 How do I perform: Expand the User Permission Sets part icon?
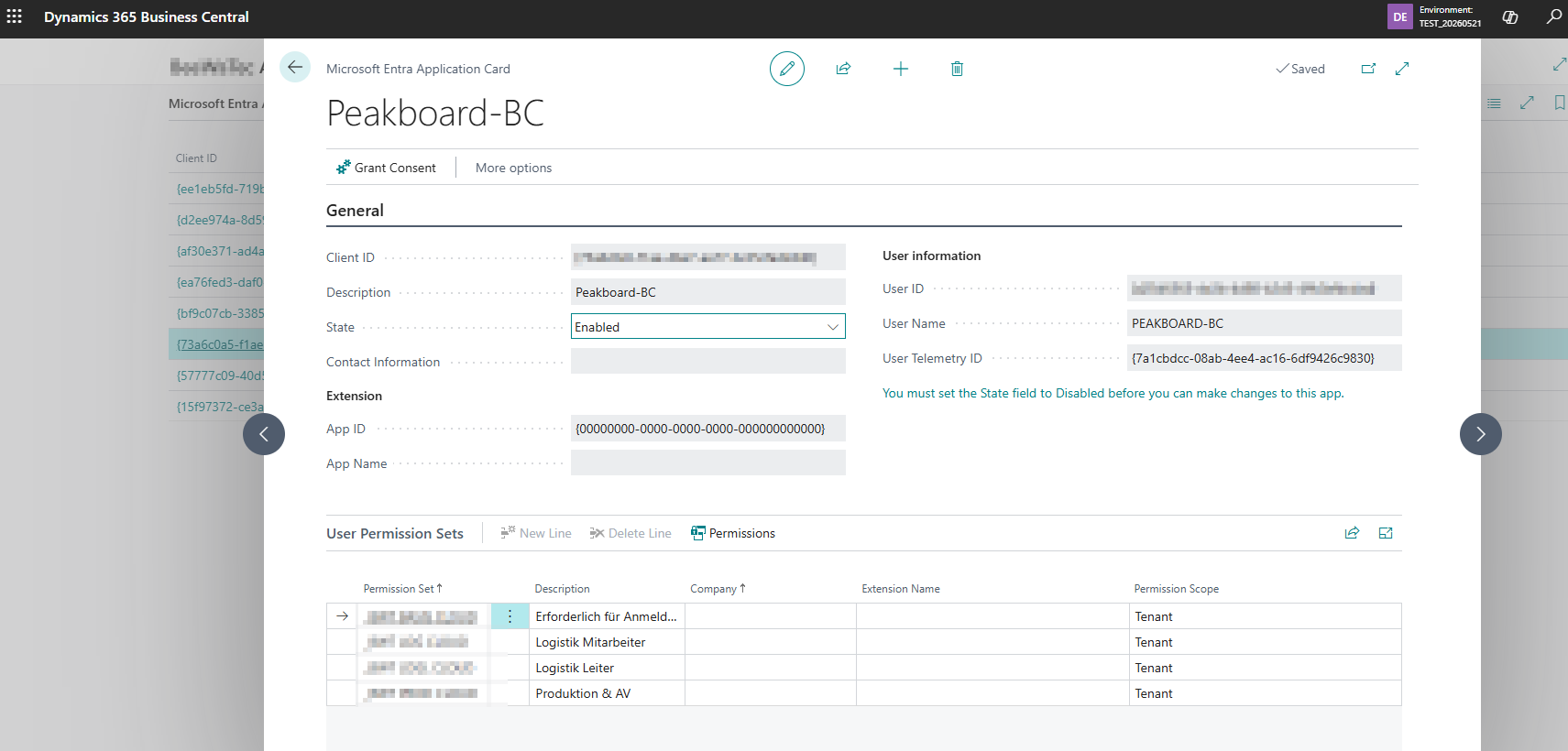tap(1386, 533)
